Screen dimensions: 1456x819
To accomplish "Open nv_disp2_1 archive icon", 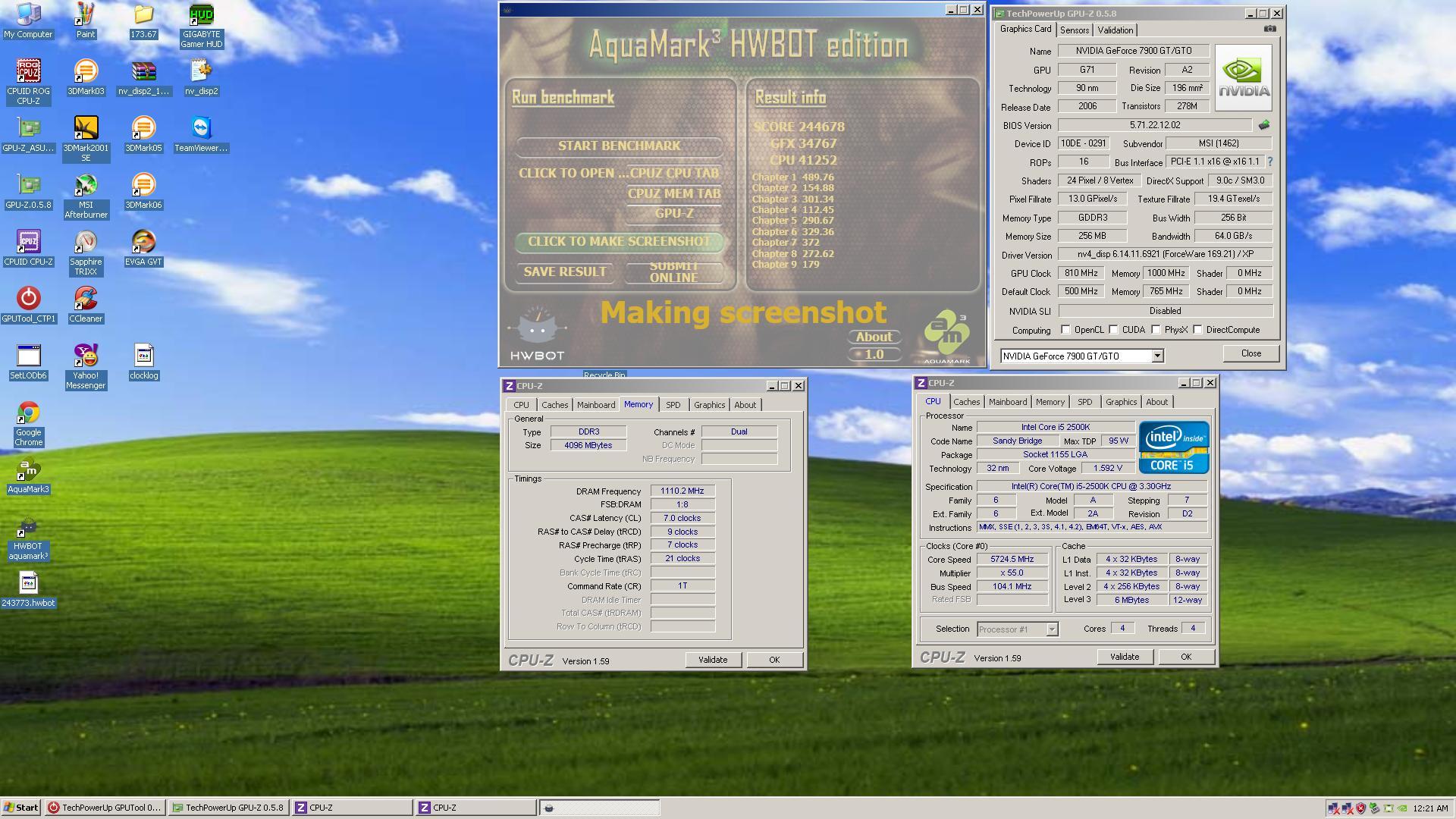I will click(x=143, y=77).
